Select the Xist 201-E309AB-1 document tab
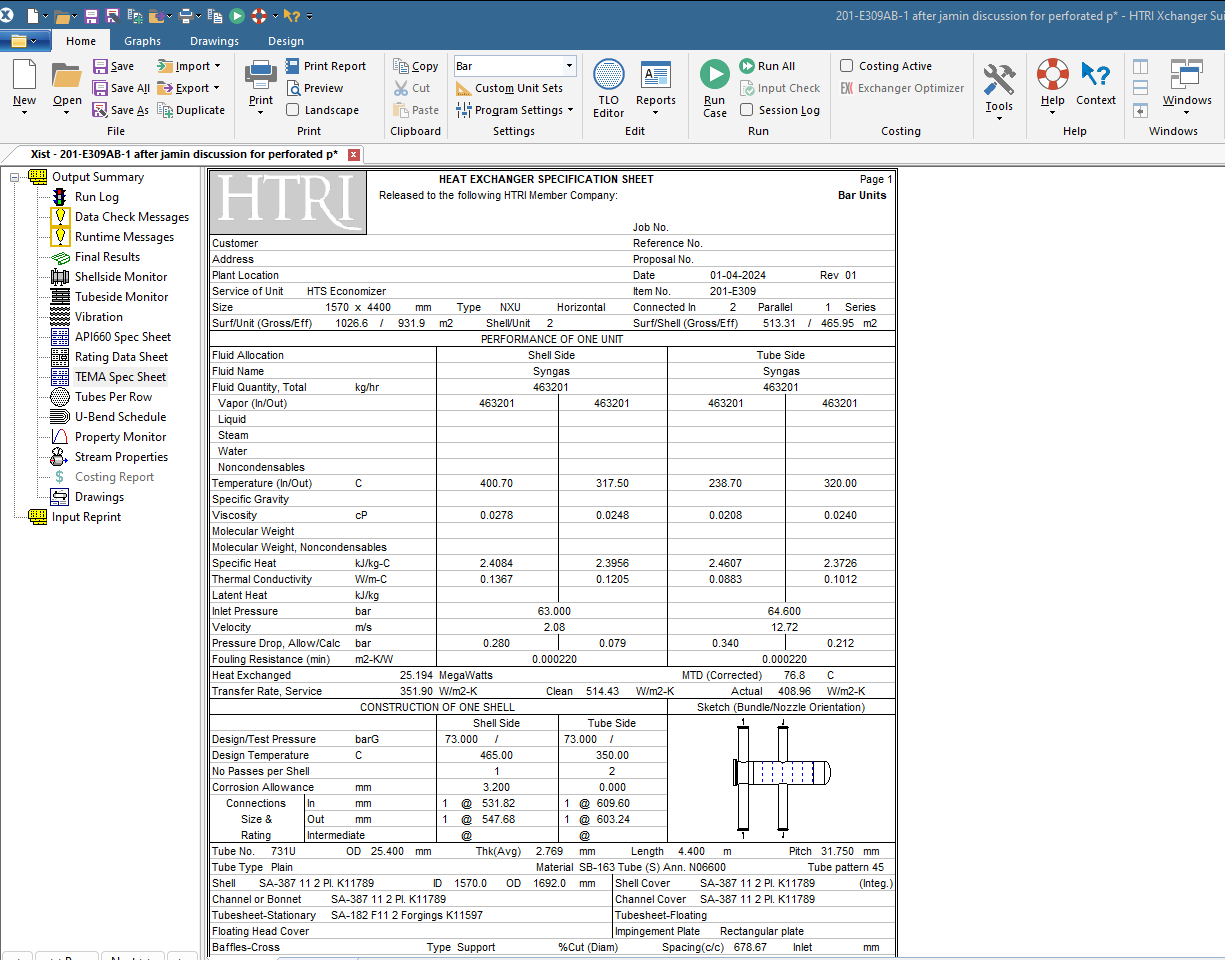Screen dimensions: 1225x960 tap(184, 154)
